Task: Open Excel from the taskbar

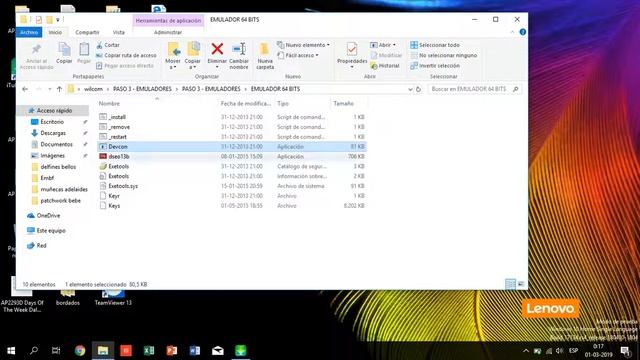Action: [149, 351]
